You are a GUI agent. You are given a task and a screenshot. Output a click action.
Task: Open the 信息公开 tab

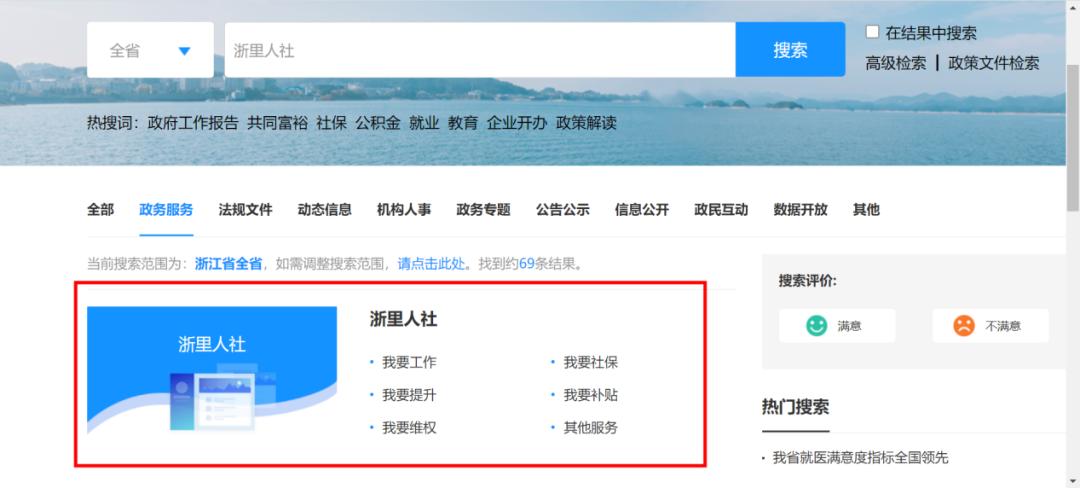642,210
